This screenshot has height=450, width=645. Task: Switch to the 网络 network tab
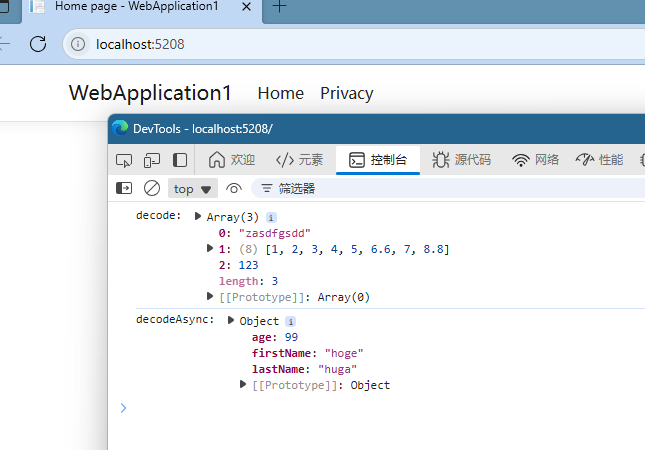[536, 160]
